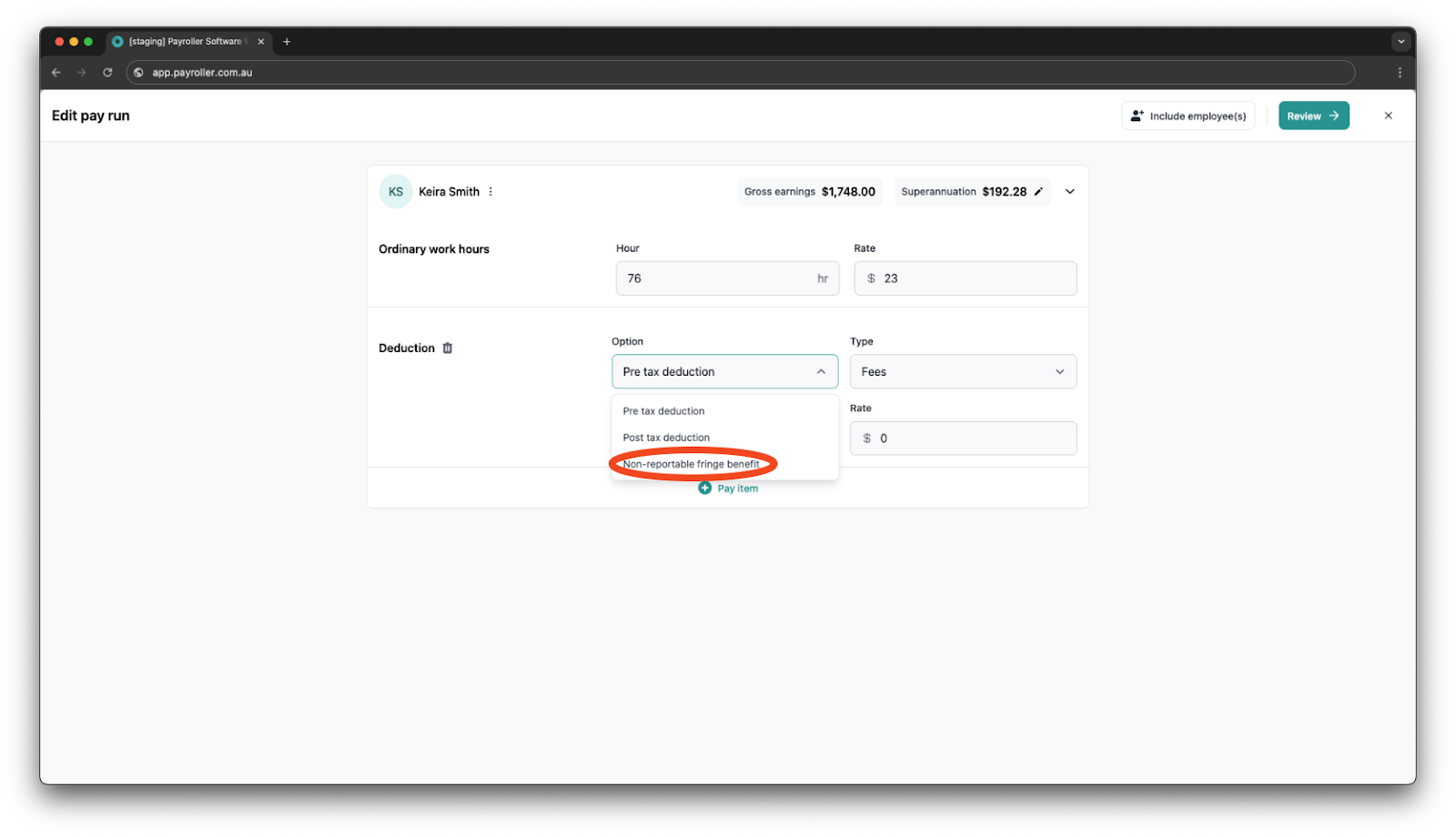Close the Edit pay run page
The height and width of the screenshot is (837, 1456).
tap(1388, 116)
